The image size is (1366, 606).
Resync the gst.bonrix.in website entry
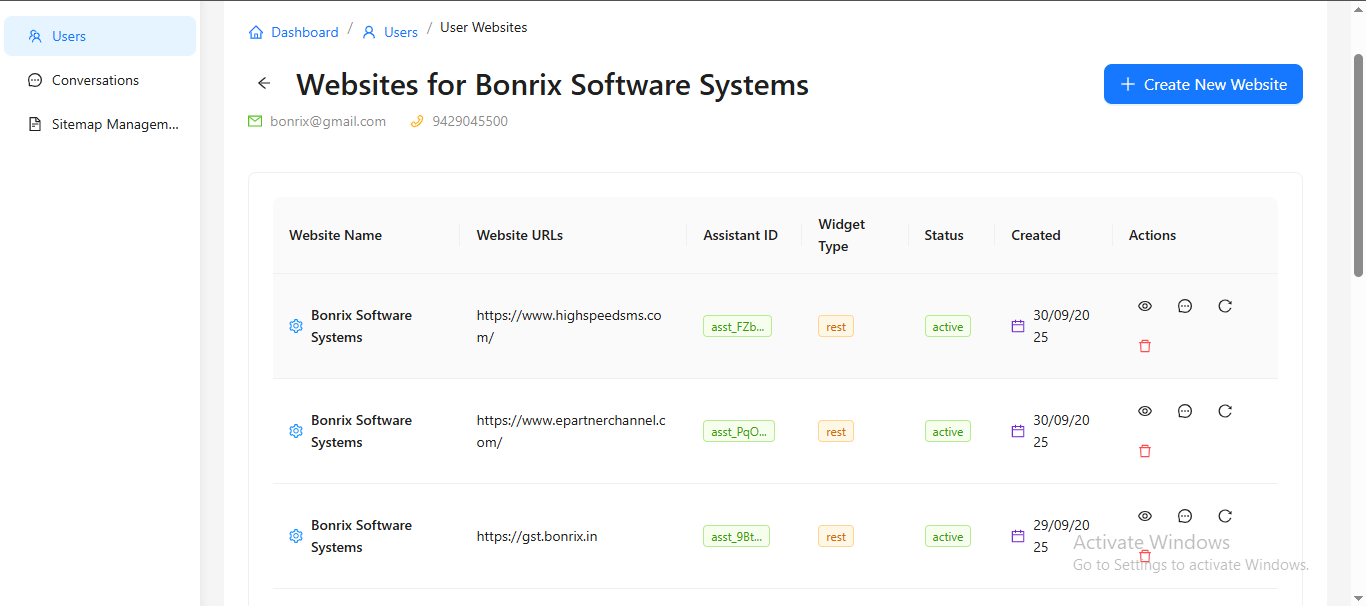(1224, 516)
